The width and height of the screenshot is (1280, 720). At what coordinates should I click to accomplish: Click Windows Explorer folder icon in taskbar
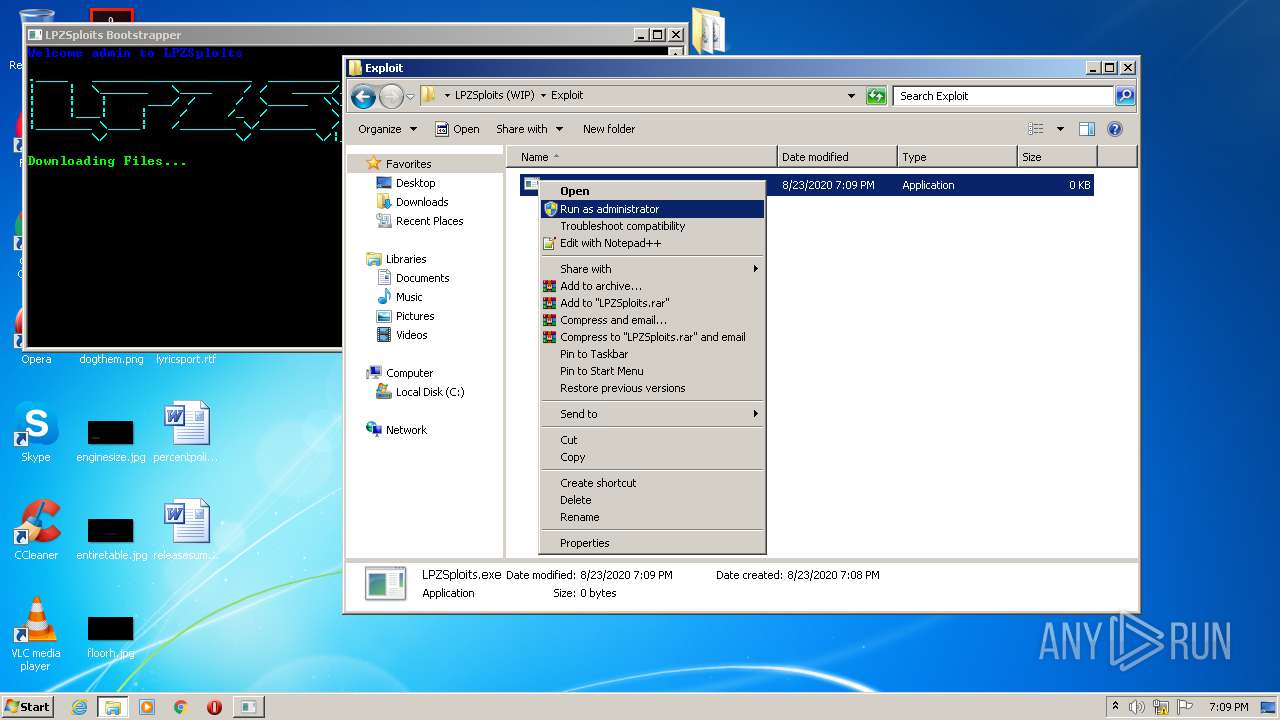point(113,707)
